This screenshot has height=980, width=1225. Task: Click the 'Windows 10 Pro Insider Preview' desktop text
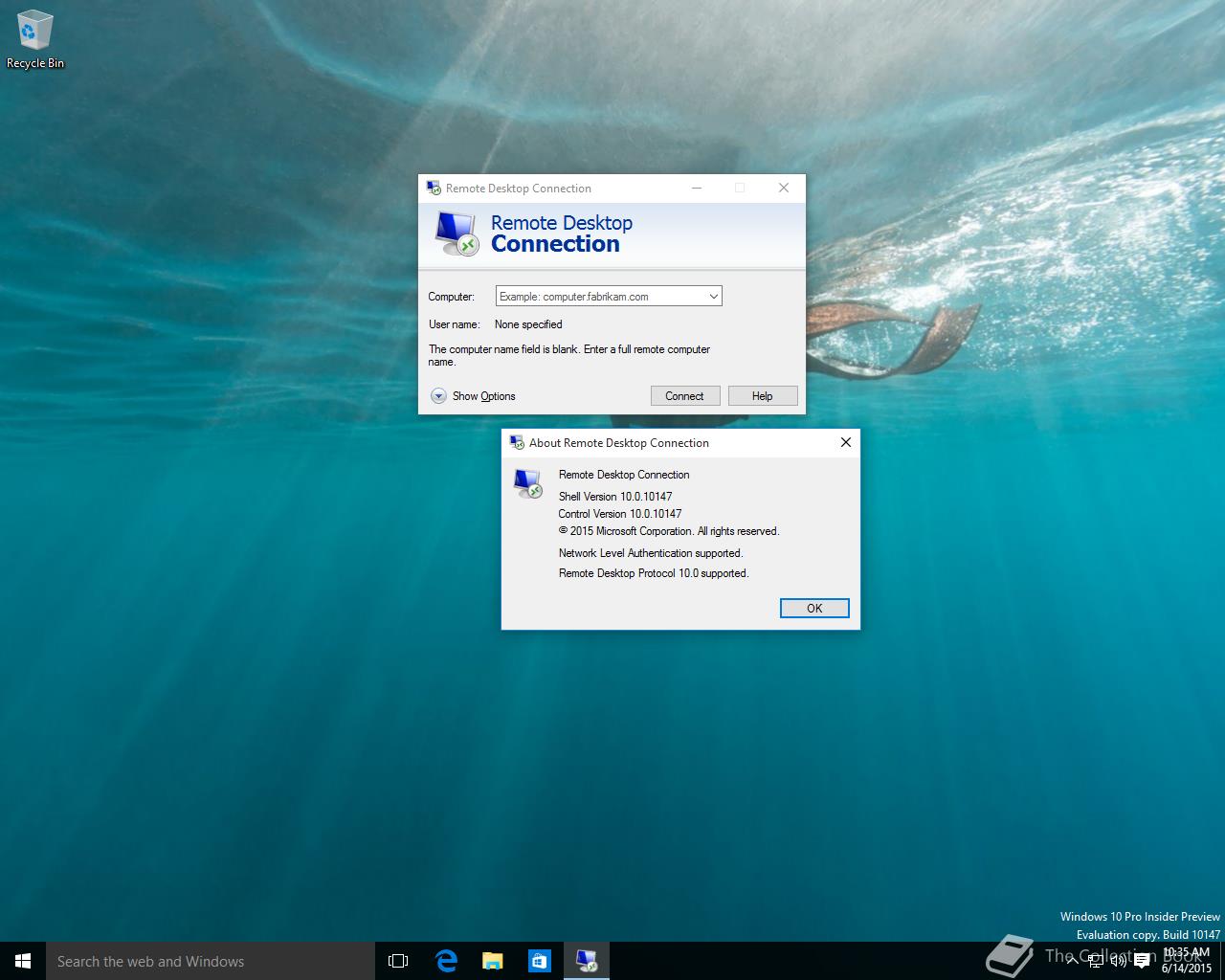click(1140, 917)
